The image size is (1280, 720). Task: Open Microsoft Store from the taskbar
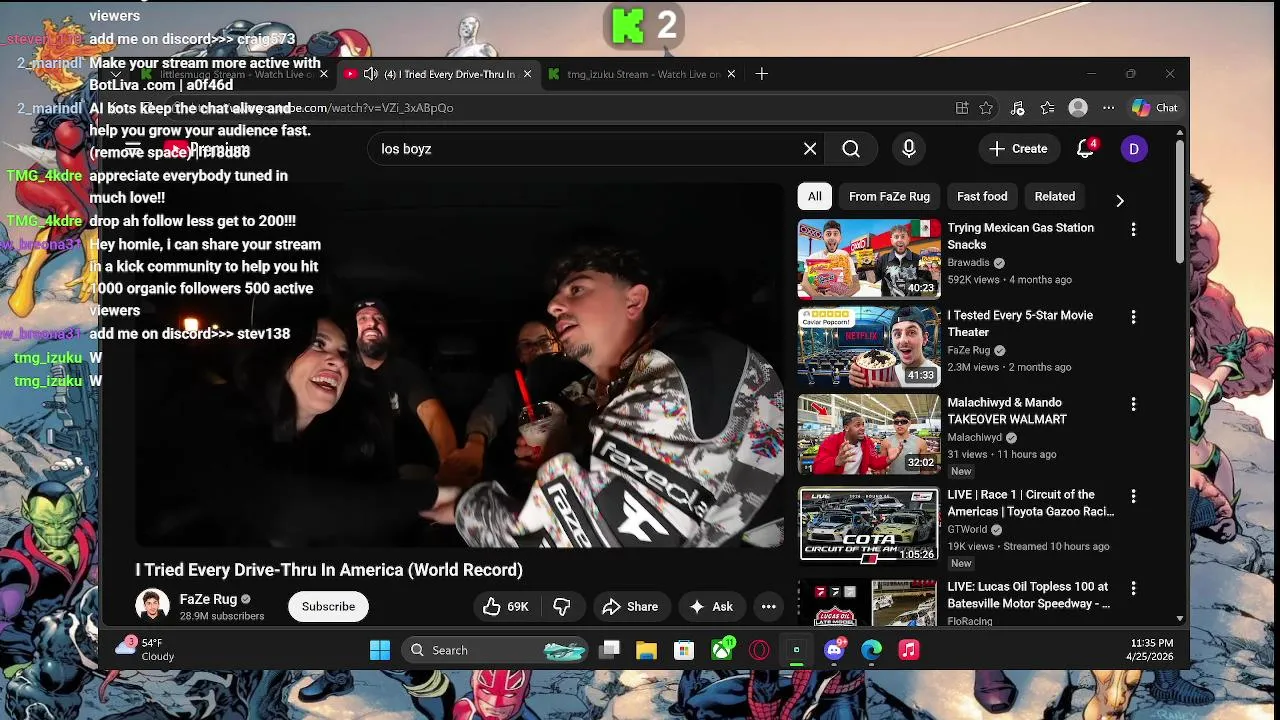[x=684, y=650]
